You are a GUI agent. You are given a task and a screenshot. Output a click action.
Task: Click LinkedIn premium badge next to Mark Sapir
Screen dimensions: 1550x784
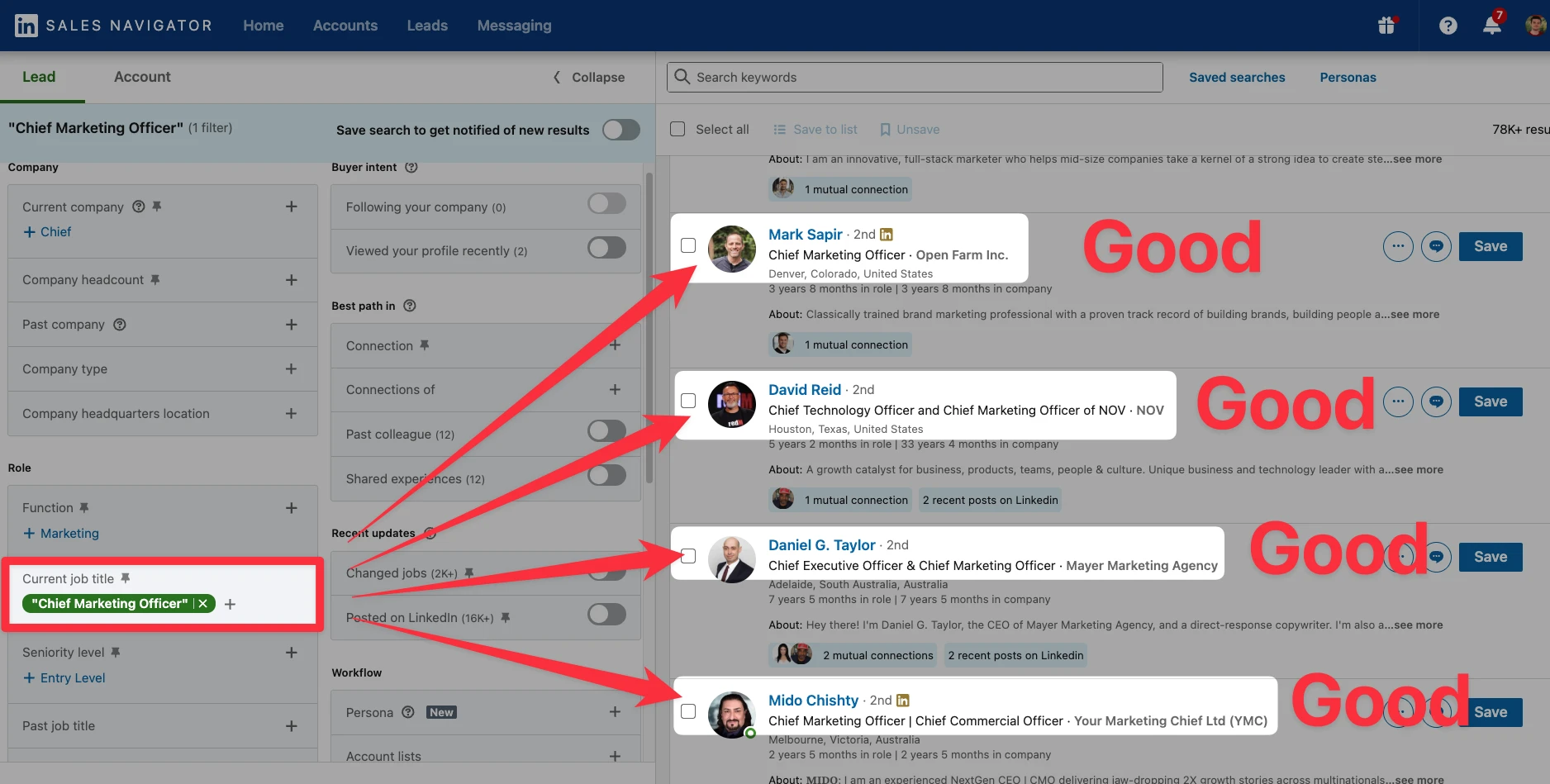click(x=887, y=235)
